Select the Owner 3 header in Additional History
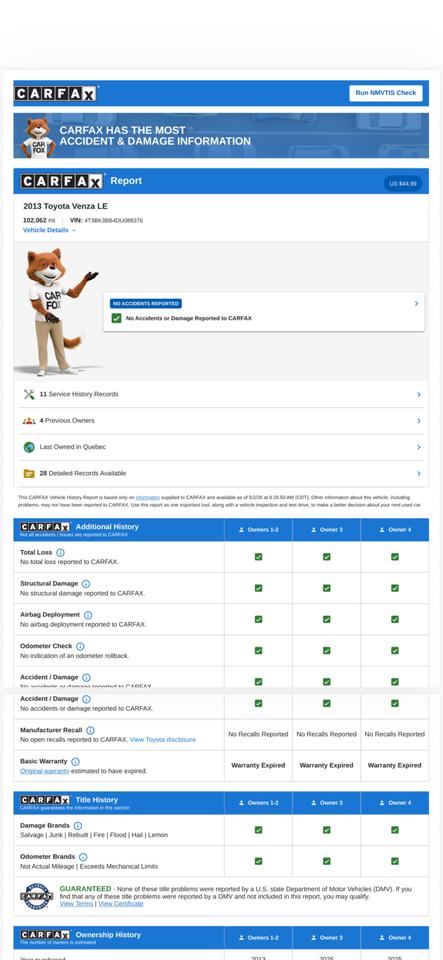The height and width of the screenshot is (960, 443). coord(327,530)
